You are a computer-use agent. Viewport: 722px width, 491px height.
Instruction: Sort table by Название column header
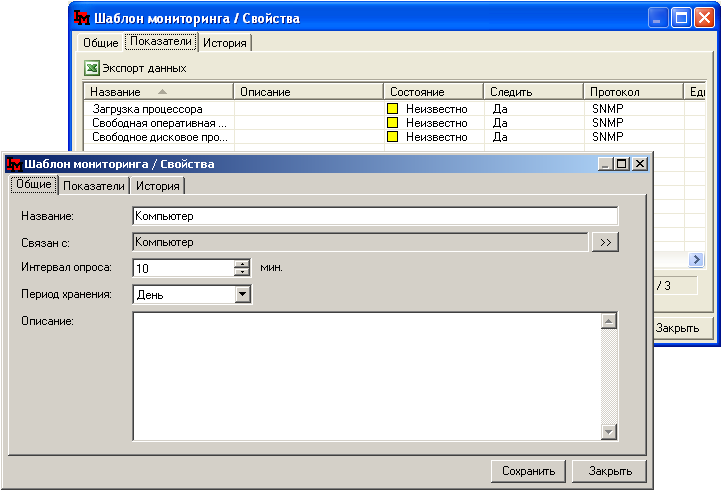tap(158, 92)
